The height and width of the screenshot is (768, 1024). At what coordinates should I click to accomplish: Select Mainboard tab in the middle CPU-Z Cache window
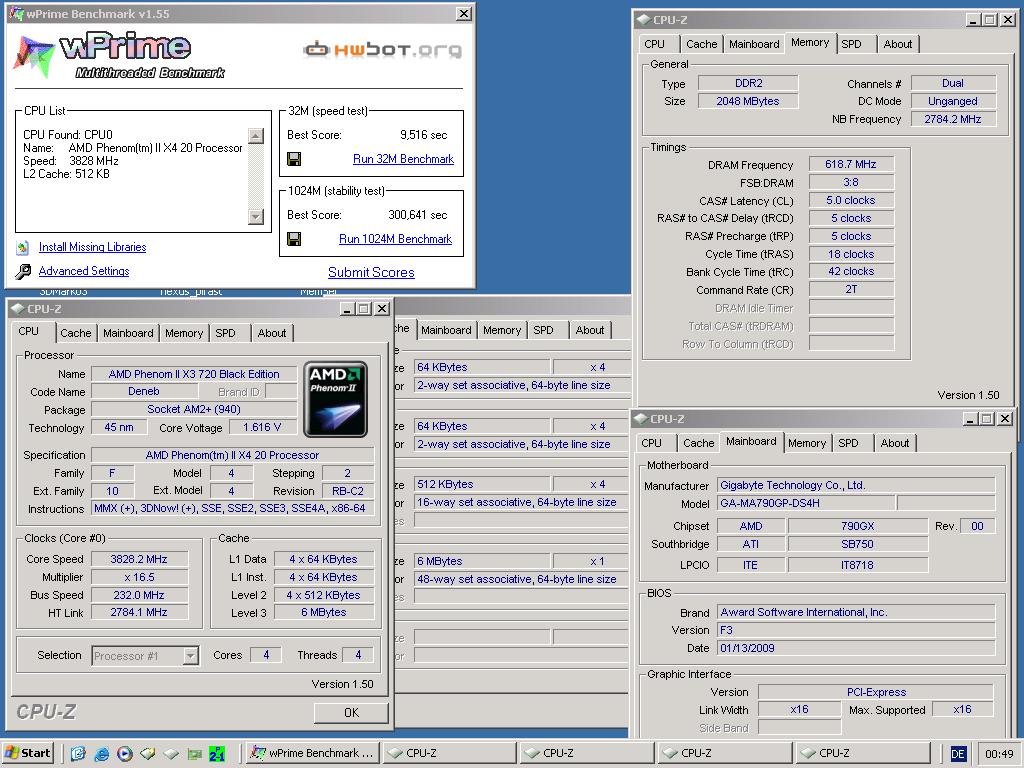pos(446,330)
